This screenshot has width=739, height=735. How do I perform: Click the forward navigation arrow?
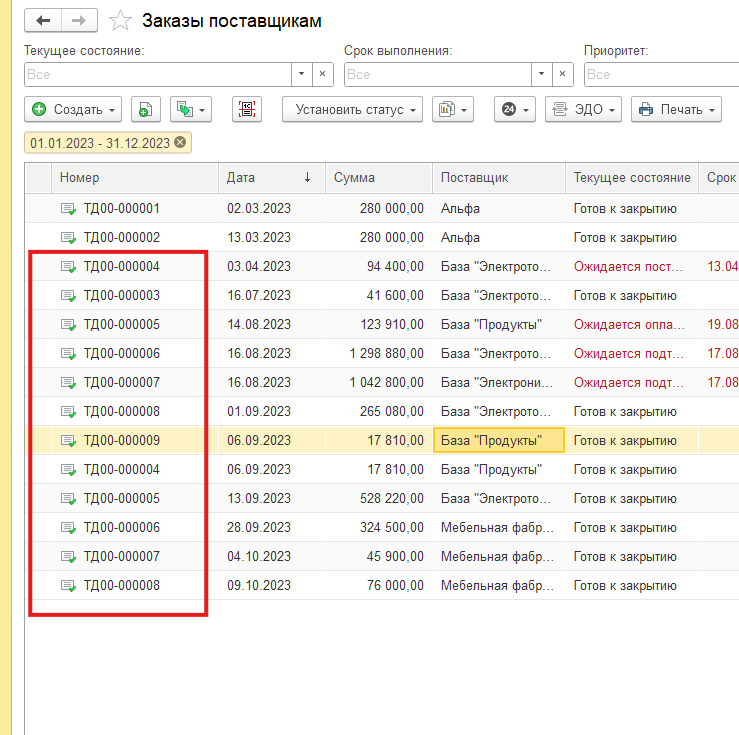[80, 20]
